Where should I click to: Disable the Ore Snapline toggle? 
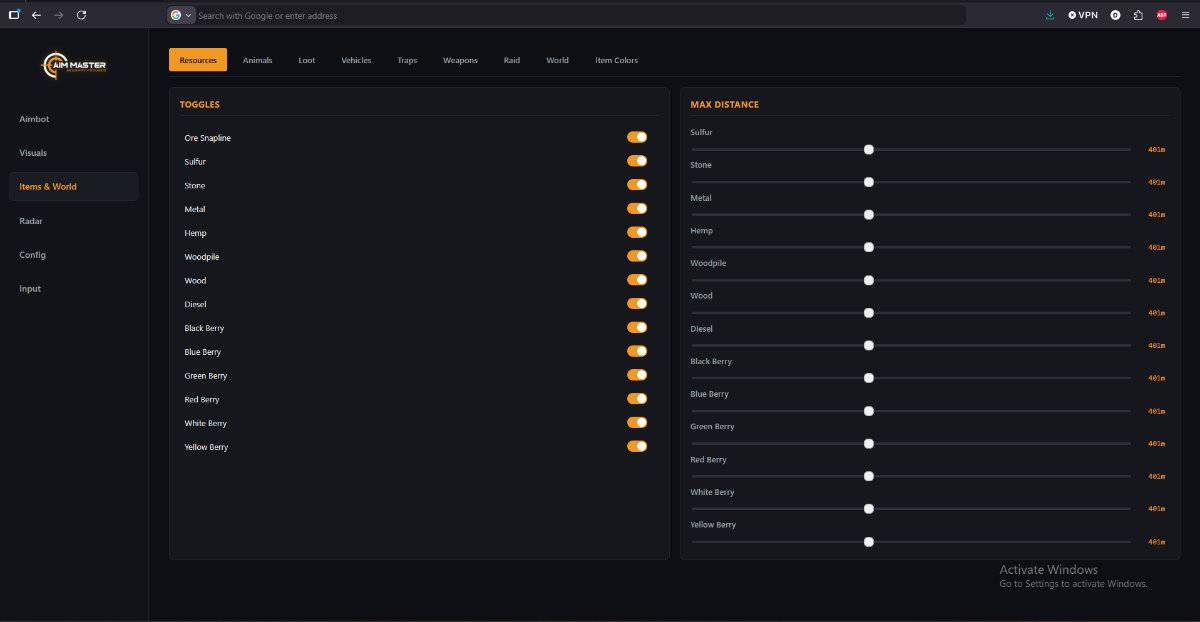pos(637,137)
